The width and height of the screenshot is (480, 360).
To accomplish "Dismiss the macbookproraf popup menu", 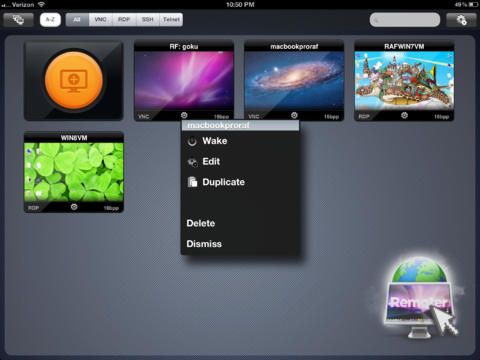I will [x=240, y=244].
